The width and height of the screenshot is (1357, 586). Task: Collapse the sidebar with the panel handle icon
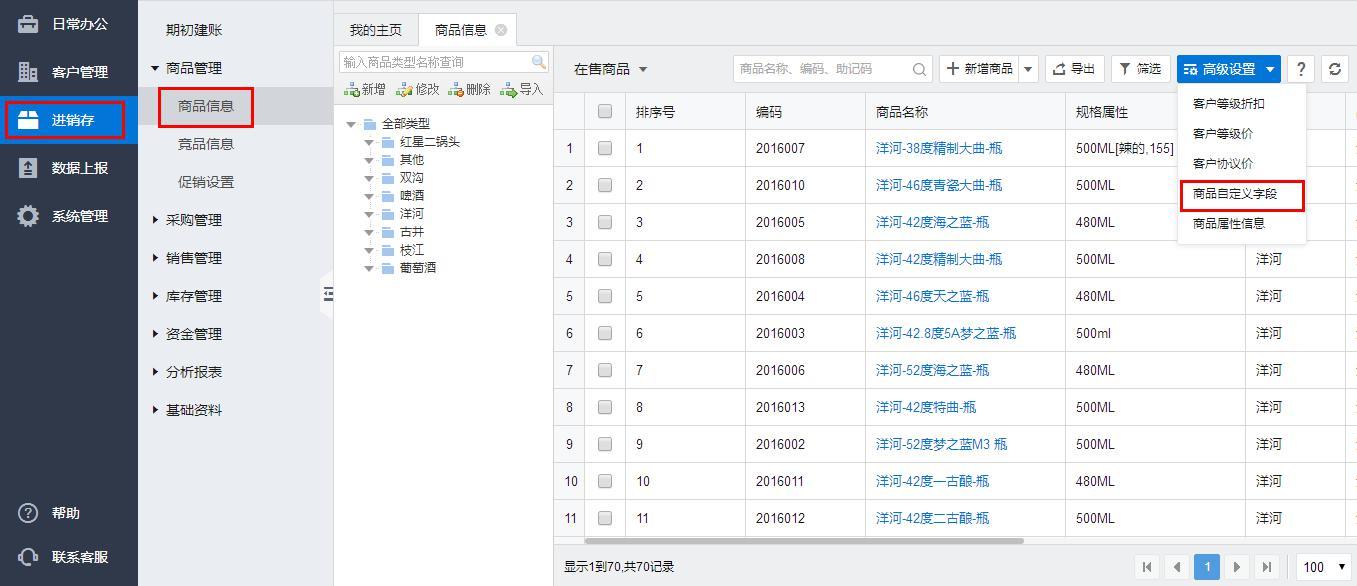(x=327, y=294)
